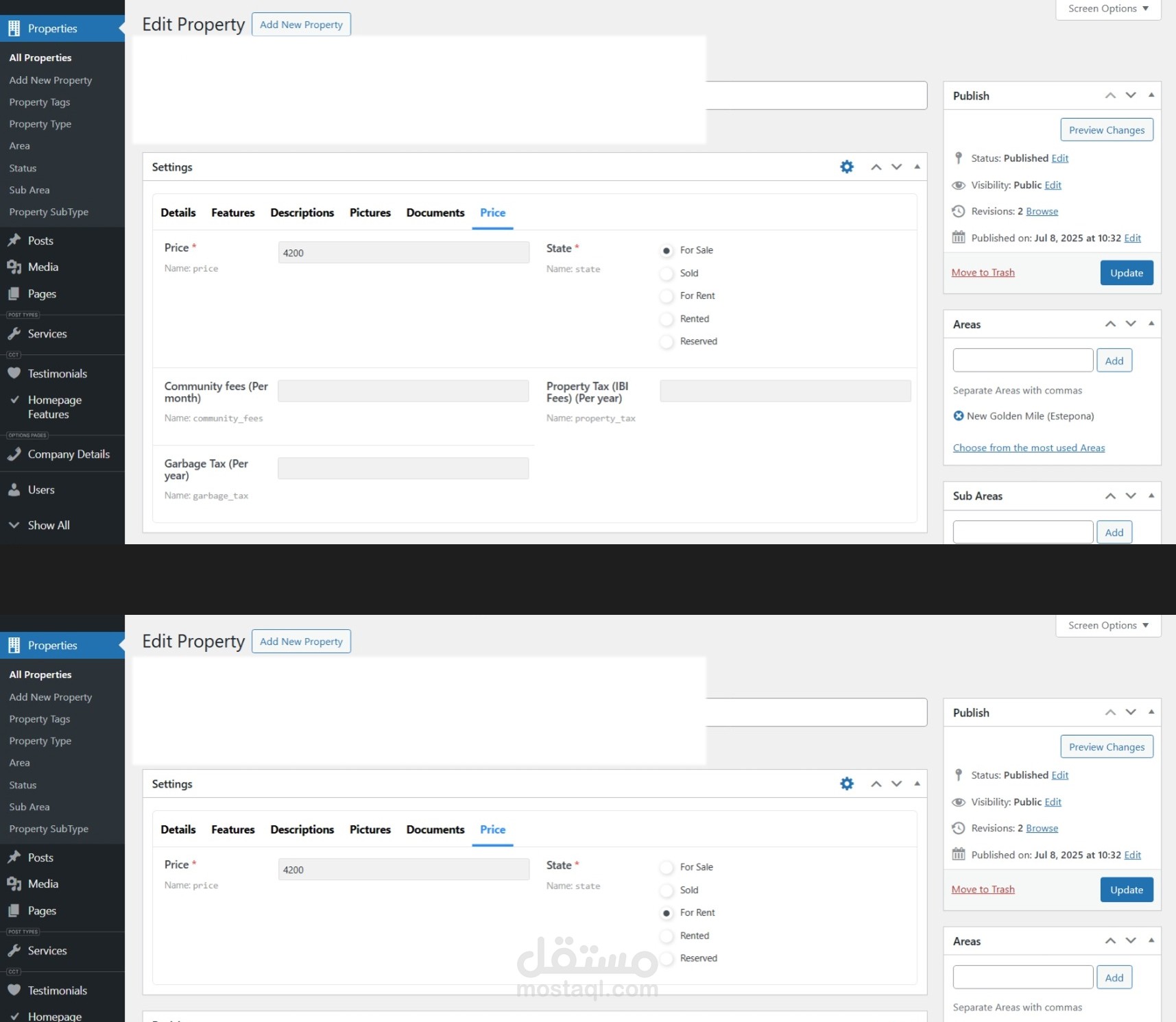1176x1022 pixels.
Task: Click the Posts pin icon in upper screenshot
Action: [14, 241]
